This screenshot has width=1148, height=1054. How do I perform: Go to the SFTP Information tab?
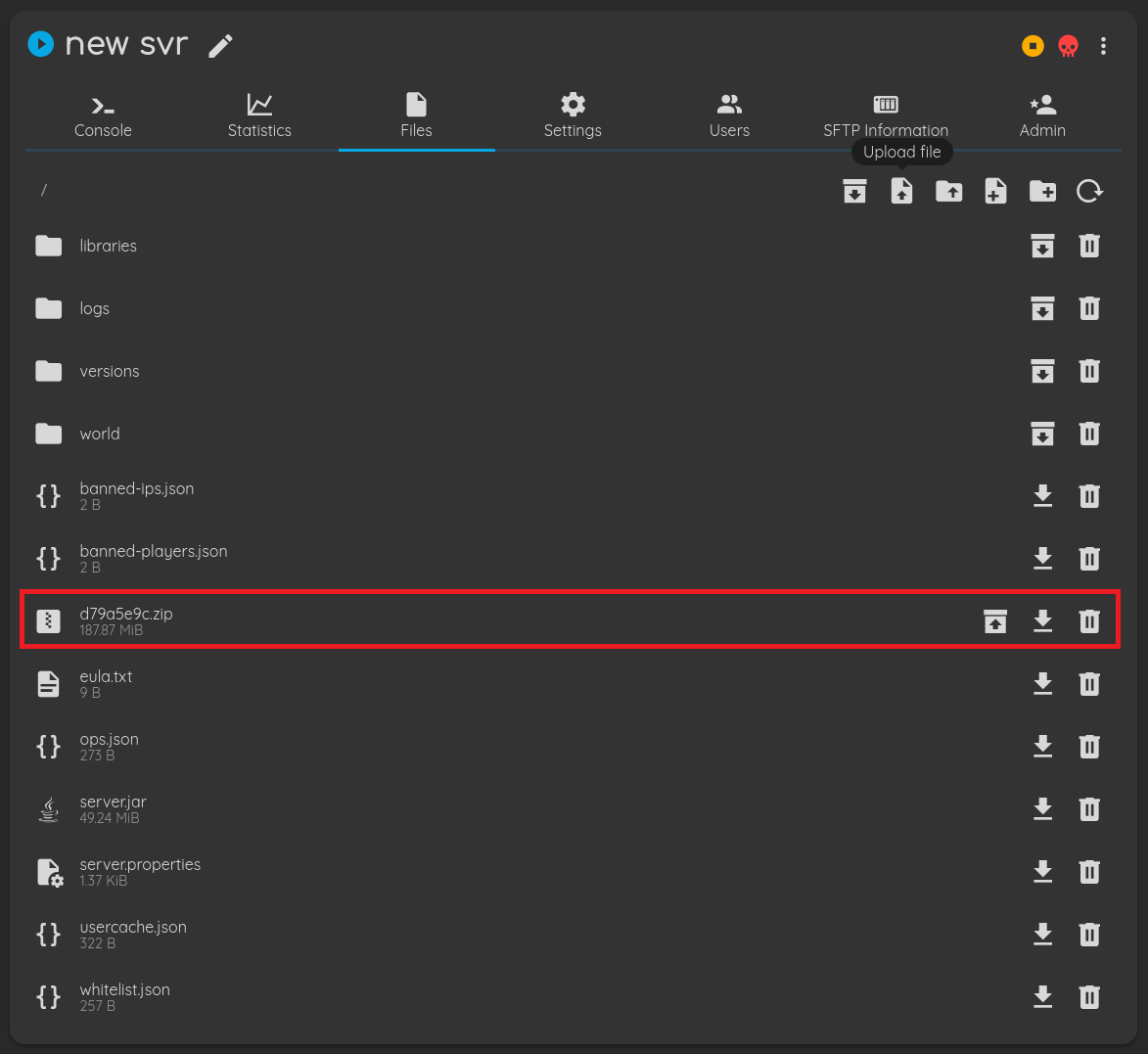(x=886, y=116)
